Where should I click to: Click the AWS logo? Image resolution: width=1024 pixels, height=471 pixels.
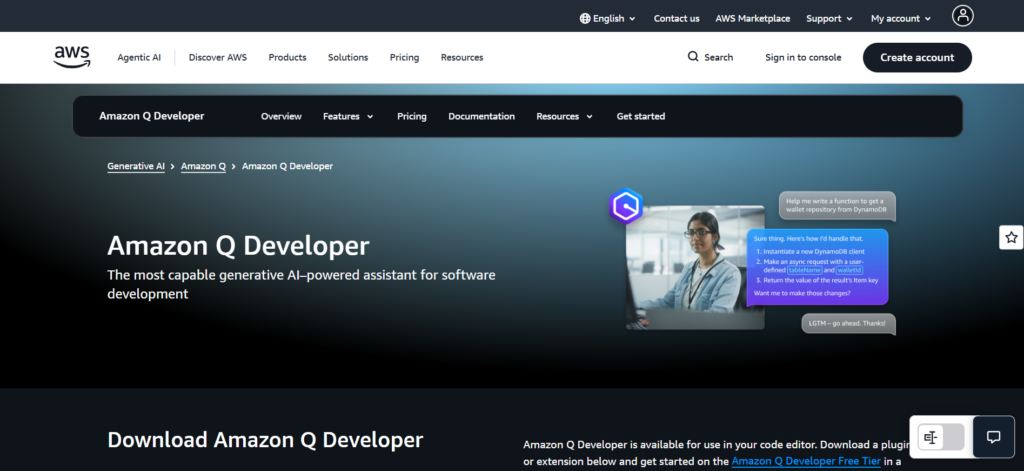click(x=72, y=57)
